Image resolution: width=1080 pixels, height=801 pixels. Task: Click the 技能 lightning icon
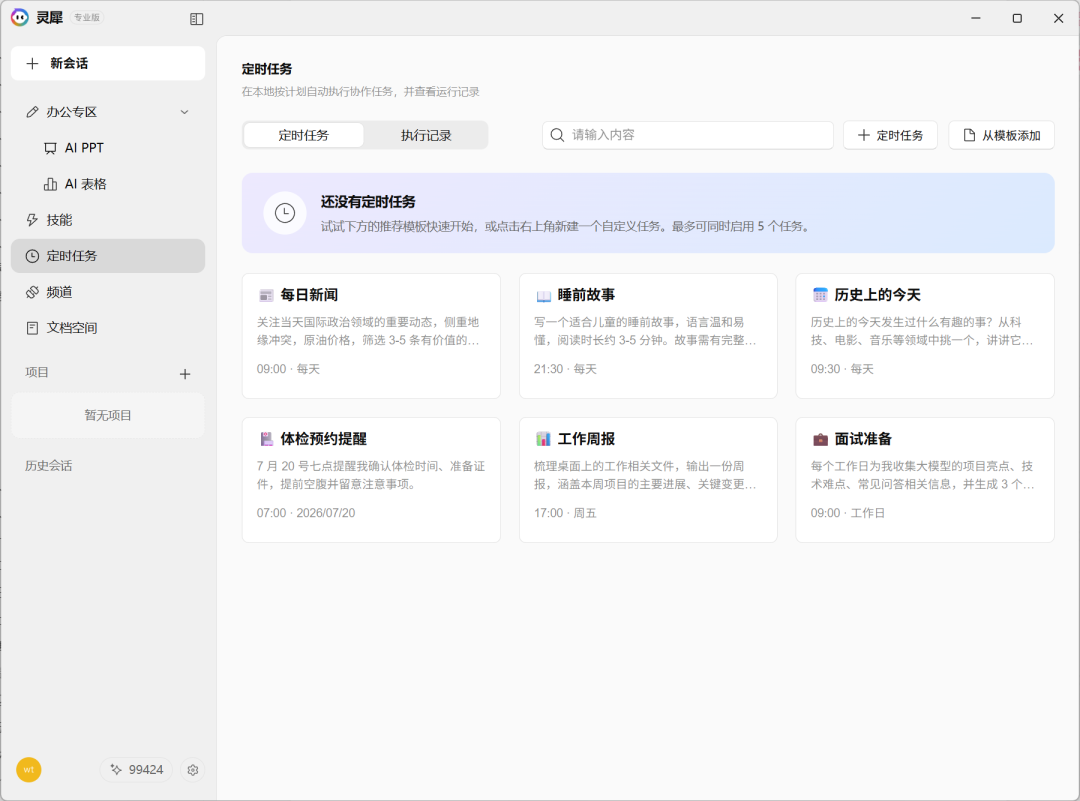pos(32,220)
